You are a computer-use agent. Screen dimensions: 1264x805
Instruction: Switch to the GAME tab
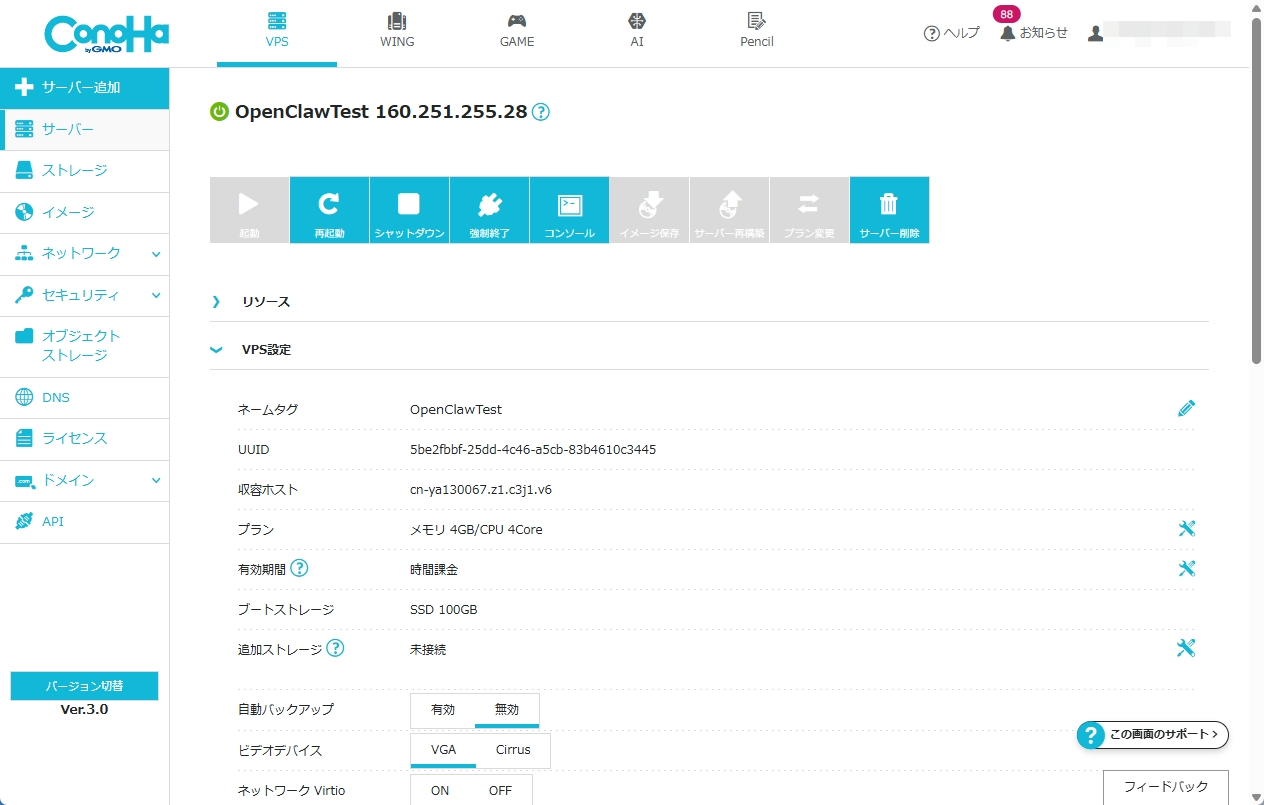click(517, 32)
